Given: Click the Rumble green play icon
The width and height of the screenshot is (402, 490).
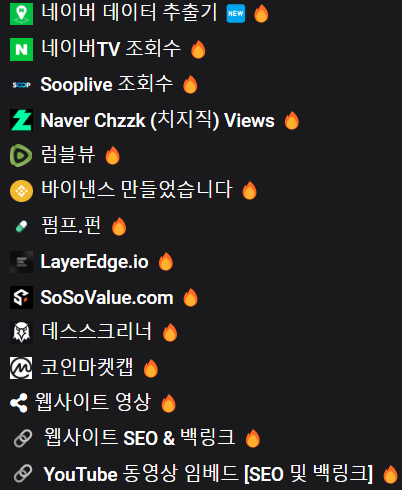Looking at the screenshot, I should coord(21,155).
